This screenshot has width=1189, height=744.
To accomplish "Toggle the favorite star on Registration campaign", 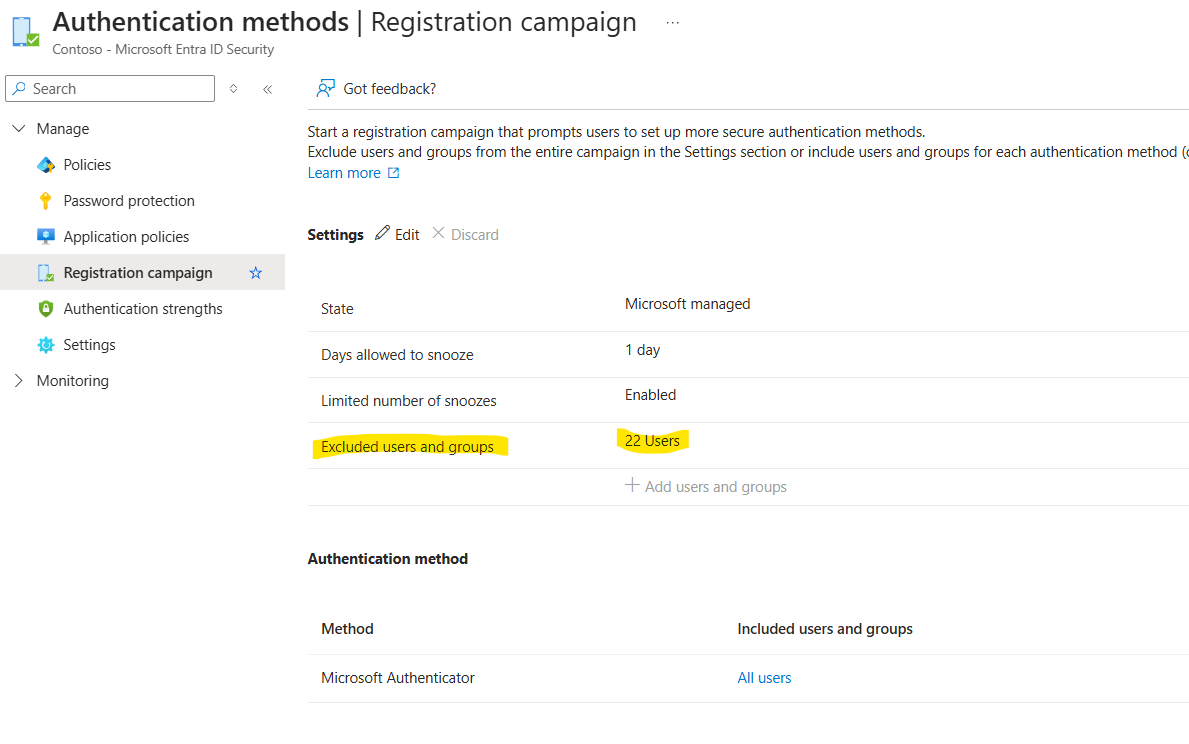I will tap(256, 272).
